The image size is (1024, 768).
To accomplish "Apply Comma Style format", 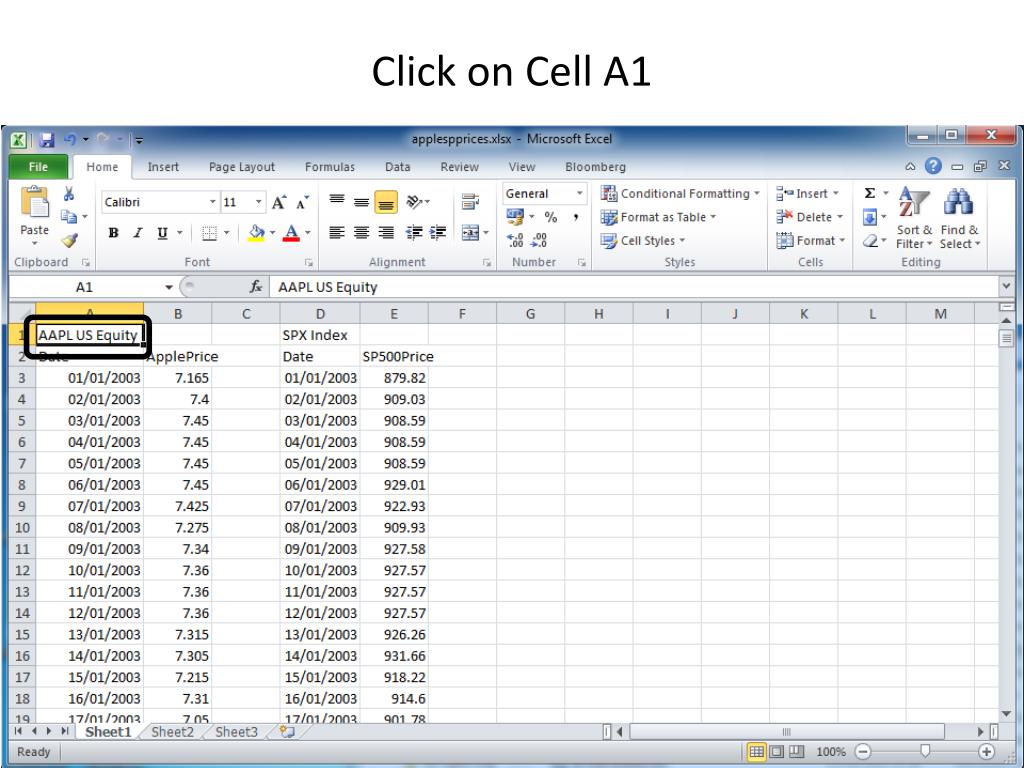I will (575, 217).
